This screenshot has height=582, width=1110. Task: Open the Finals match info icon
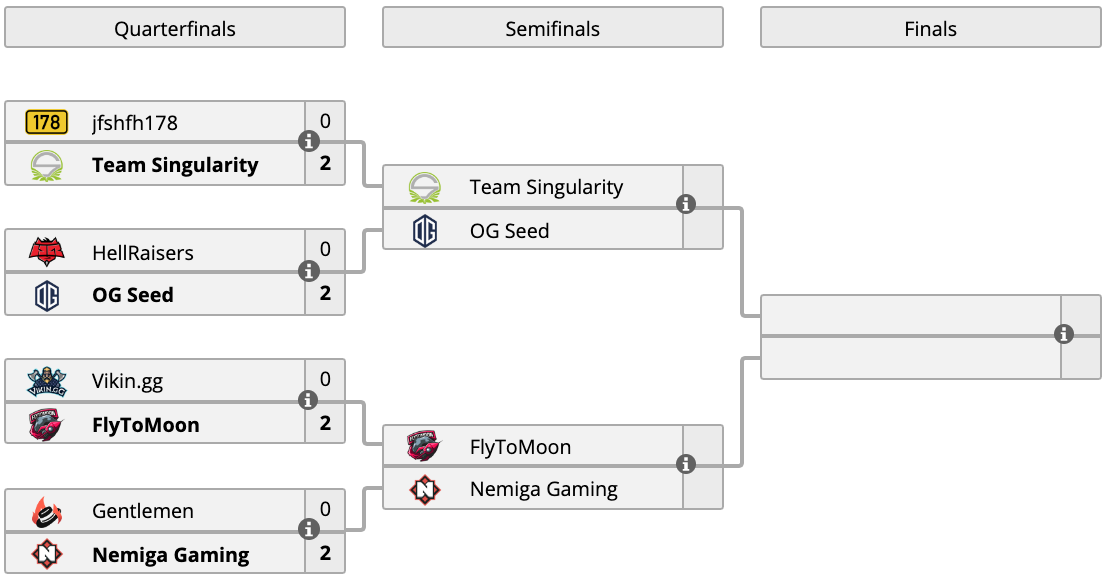1063,334
